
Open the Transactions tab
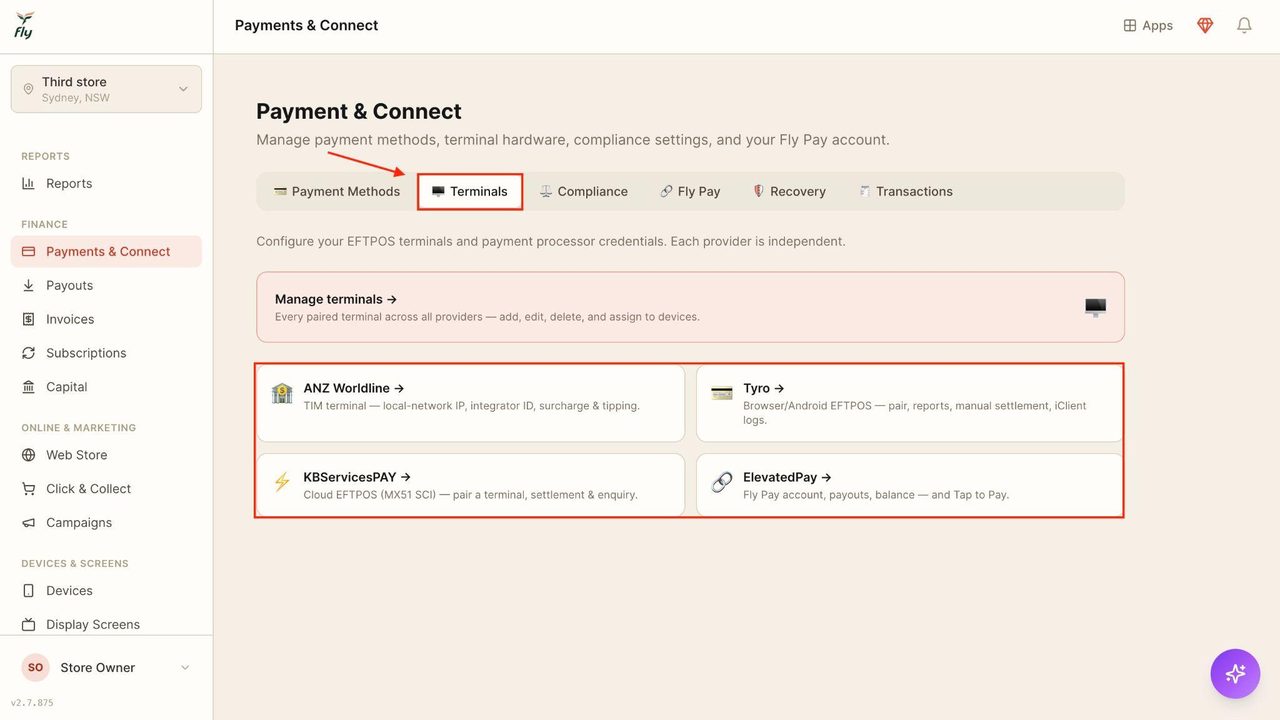(x=905, y=192)
